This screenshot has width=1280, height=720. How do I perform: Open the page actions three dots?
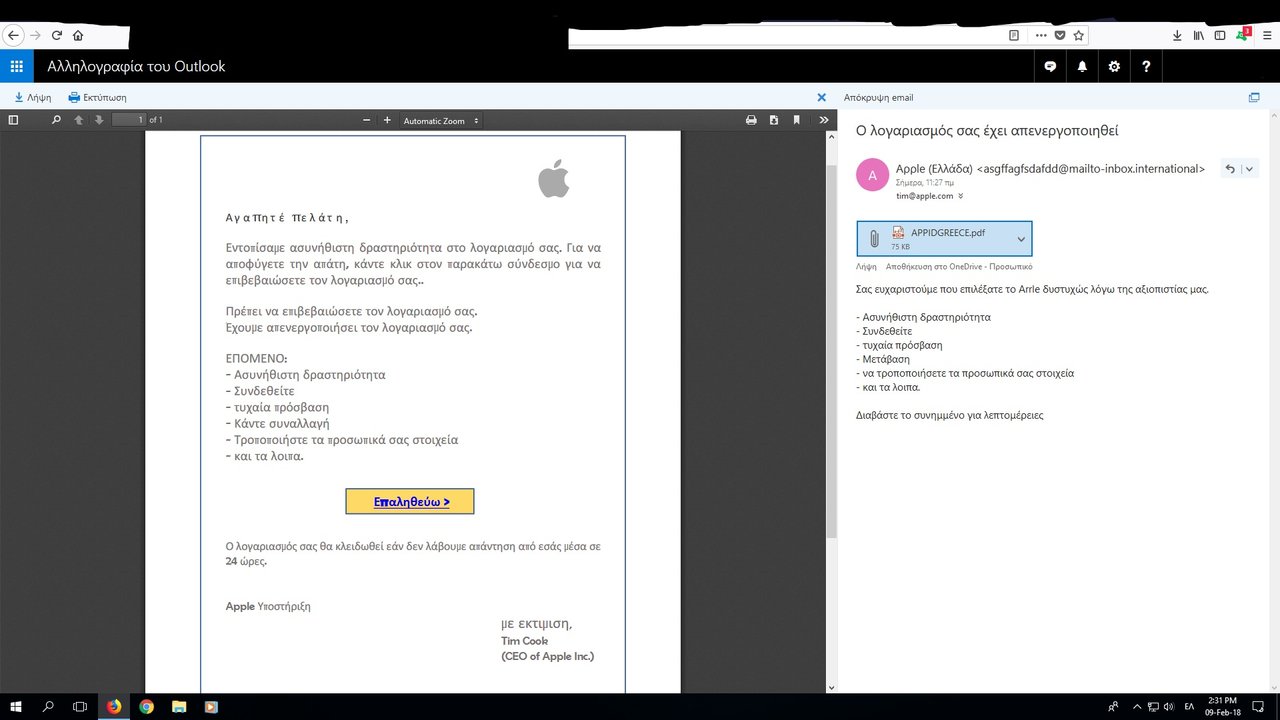[x=1041, y=35]
